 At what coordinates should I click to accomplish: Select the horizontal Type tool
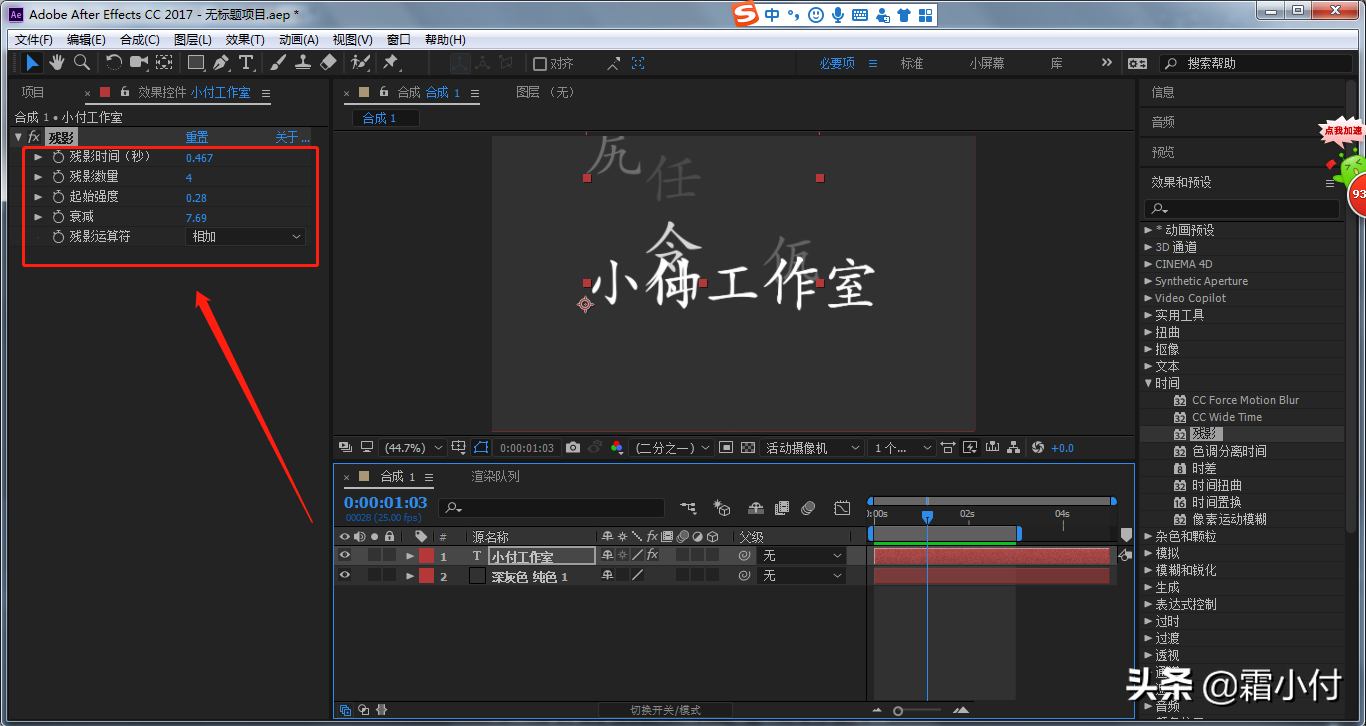(x=246, y=63)
